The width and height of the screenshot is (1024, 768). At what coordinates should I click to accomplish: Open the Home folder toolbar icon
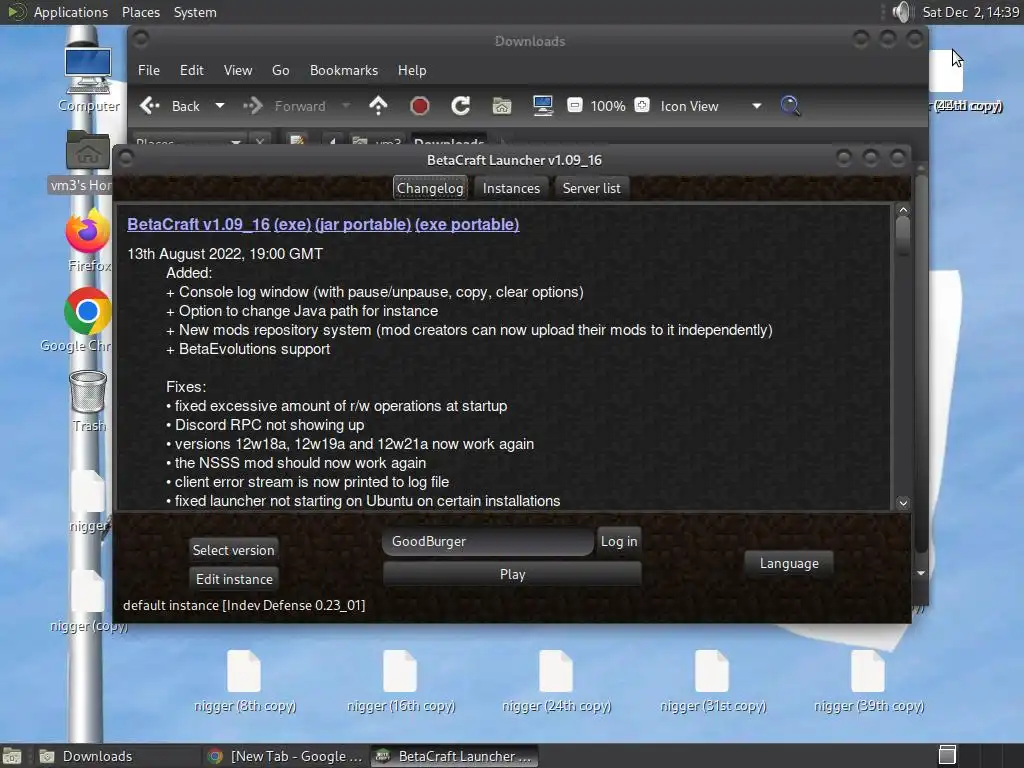(502, 106)
